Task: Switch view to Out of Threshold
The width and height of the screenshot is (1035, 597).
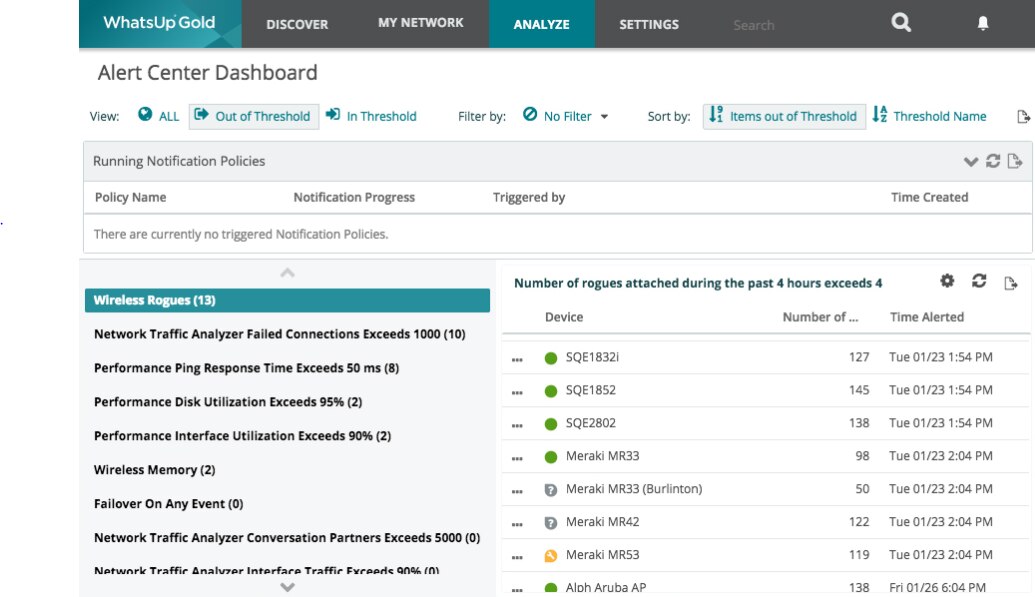Action: click(253, 116)
